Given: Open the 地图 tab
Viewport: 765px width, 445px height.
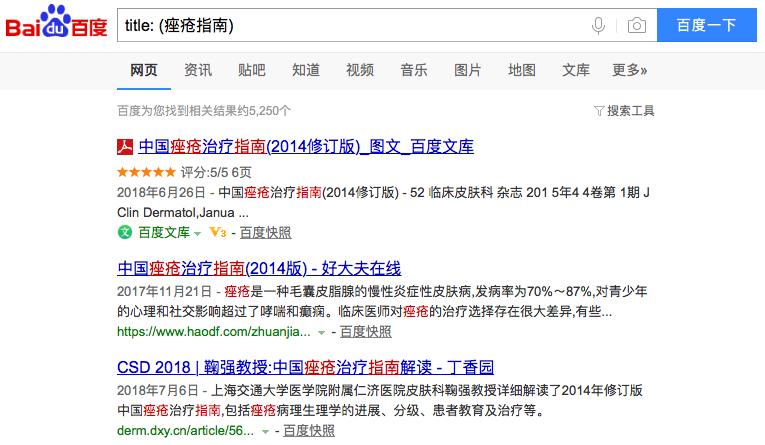Looking at the screenshot, I should 522,70.
